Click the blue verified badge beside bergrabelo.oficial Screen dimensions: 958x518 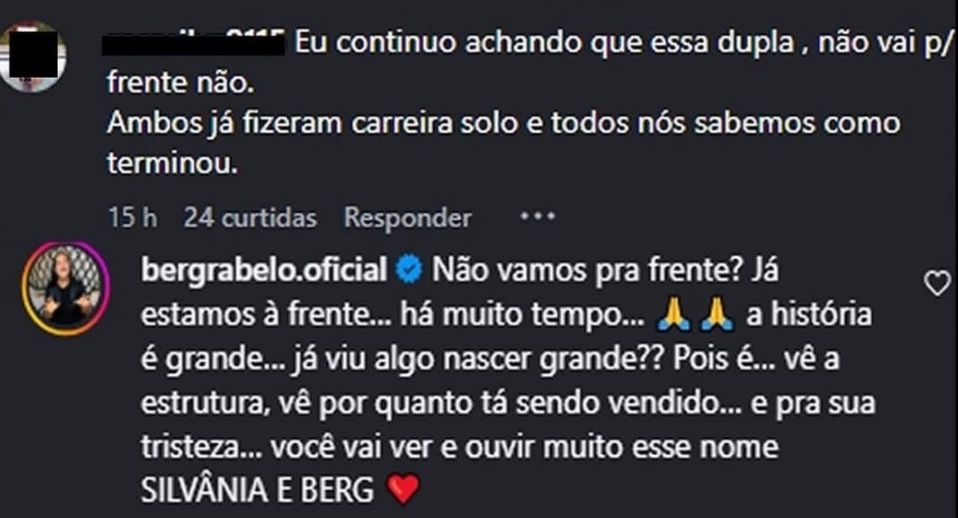click(x=408, y=270)
